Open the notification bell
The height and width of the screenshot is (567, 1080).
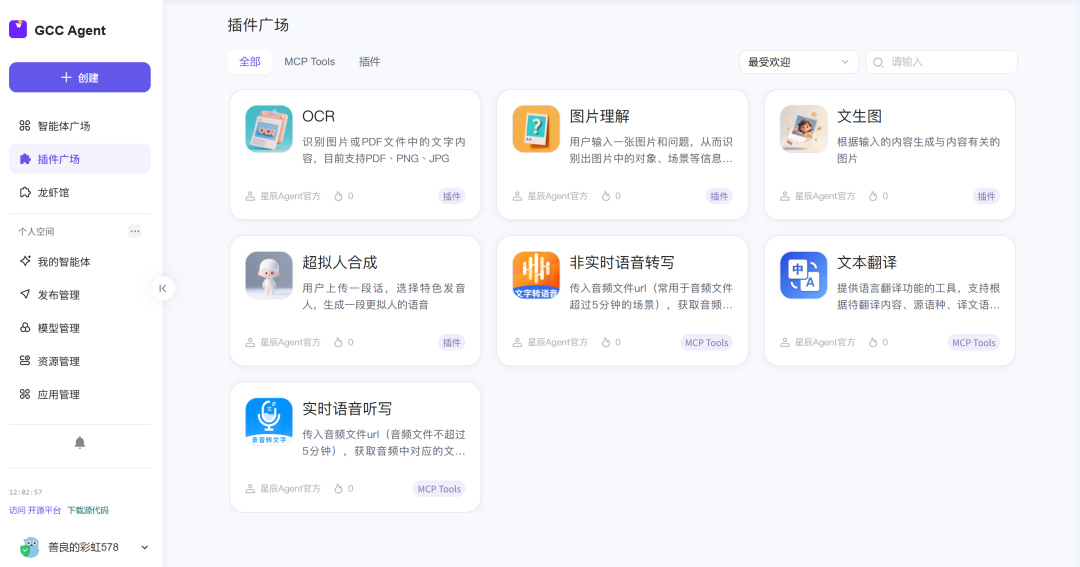(x=80, y=442)
